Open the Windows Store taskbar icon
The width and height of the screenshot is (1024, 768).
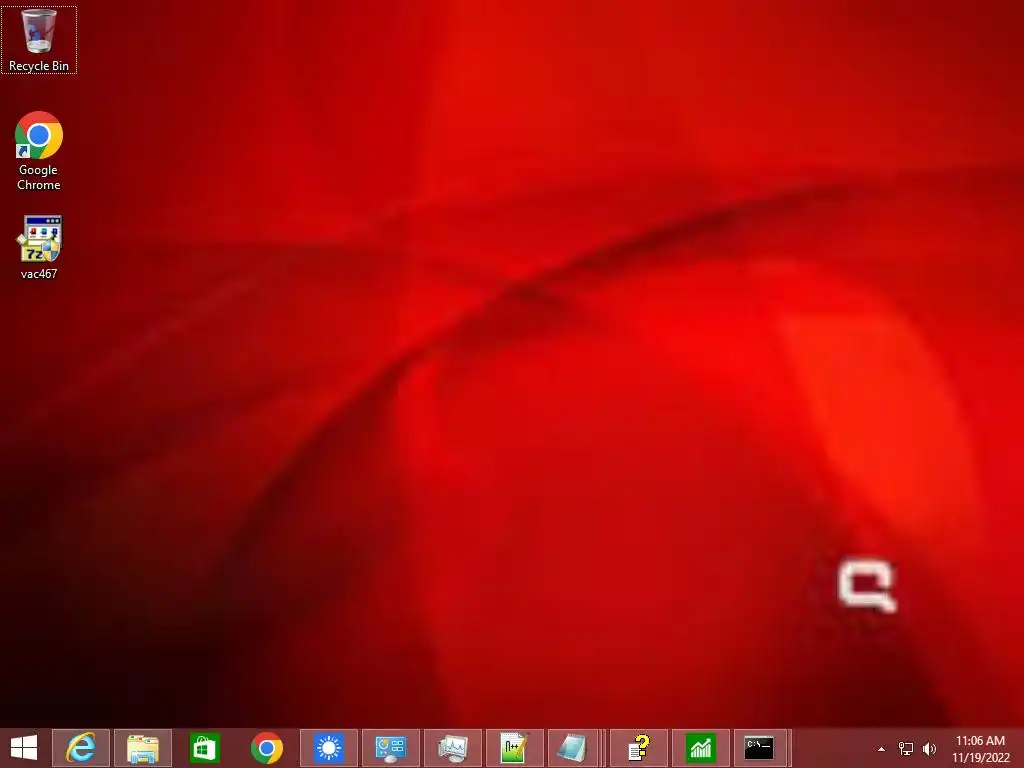click(x=204, y=748)
